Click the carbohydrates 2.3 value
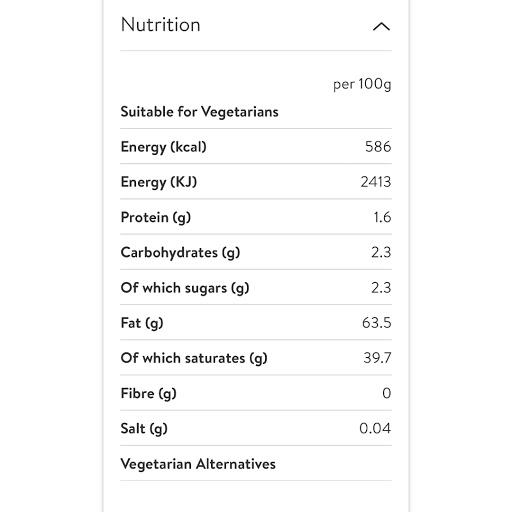 click(x=381, y=252)
